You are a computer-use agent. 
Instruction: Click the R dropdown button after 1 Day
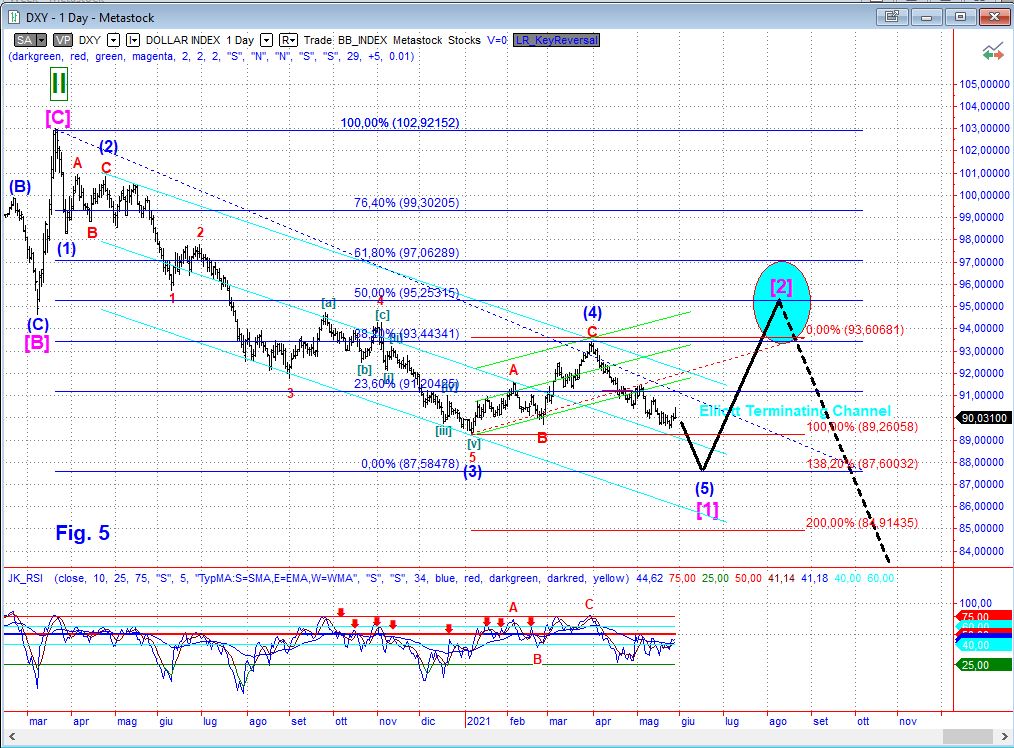288,40
